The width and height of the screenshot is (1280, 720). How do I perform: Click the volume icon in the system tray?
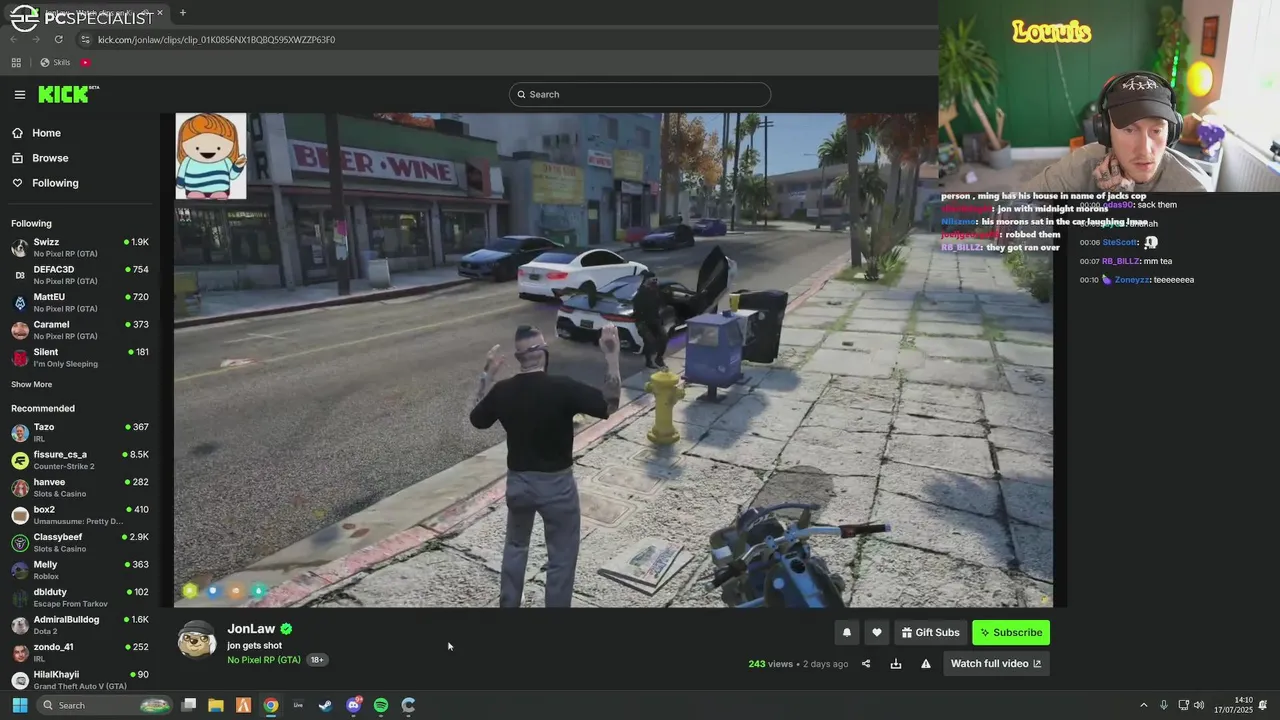[x=1198, y=705]
